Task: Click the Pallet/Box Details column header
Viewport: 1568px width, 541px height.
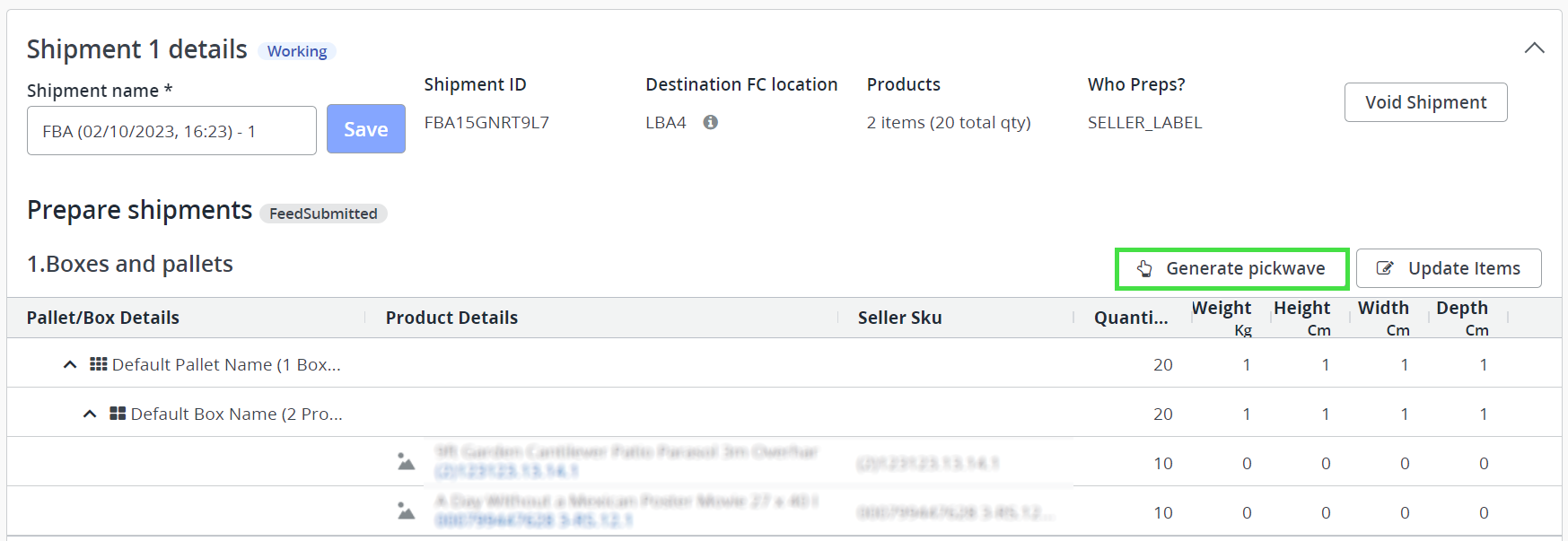Action: (x=103, y=318)
